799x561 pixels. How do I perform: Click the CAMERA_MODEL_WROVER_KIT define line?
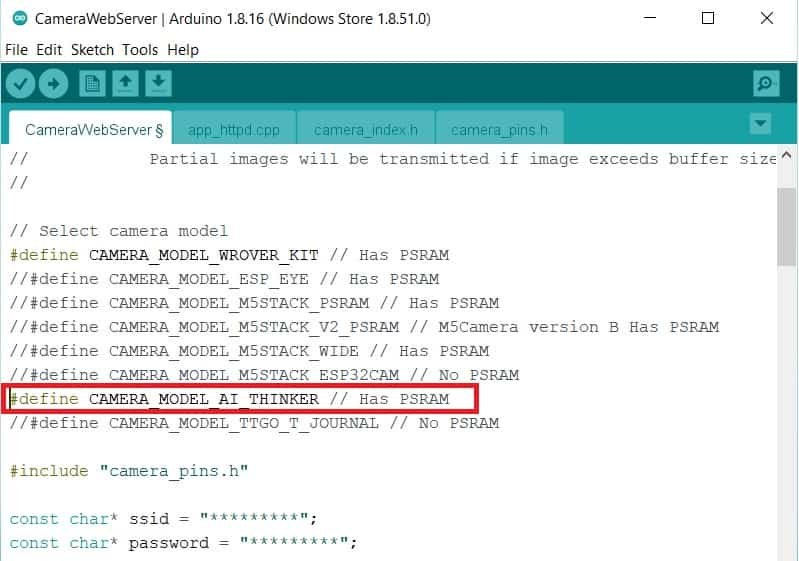tap(229, 255)
